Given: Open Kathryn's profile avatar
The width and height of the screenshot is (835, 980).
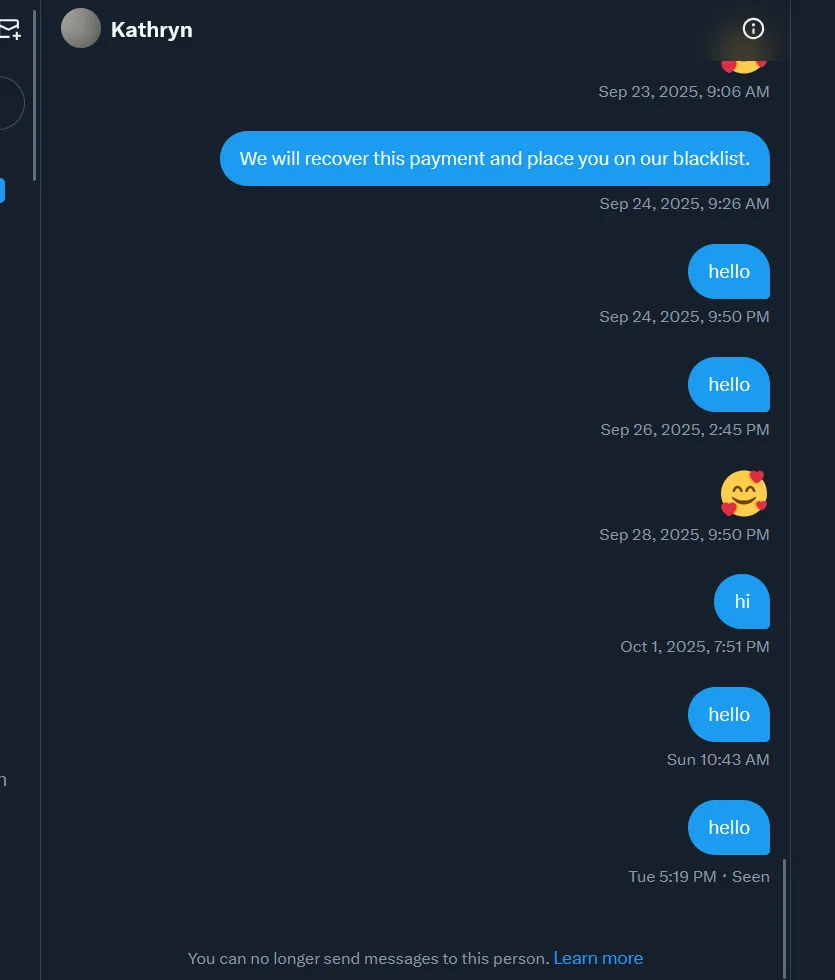Looking at the screenshot, I should (x=81, y=29).
